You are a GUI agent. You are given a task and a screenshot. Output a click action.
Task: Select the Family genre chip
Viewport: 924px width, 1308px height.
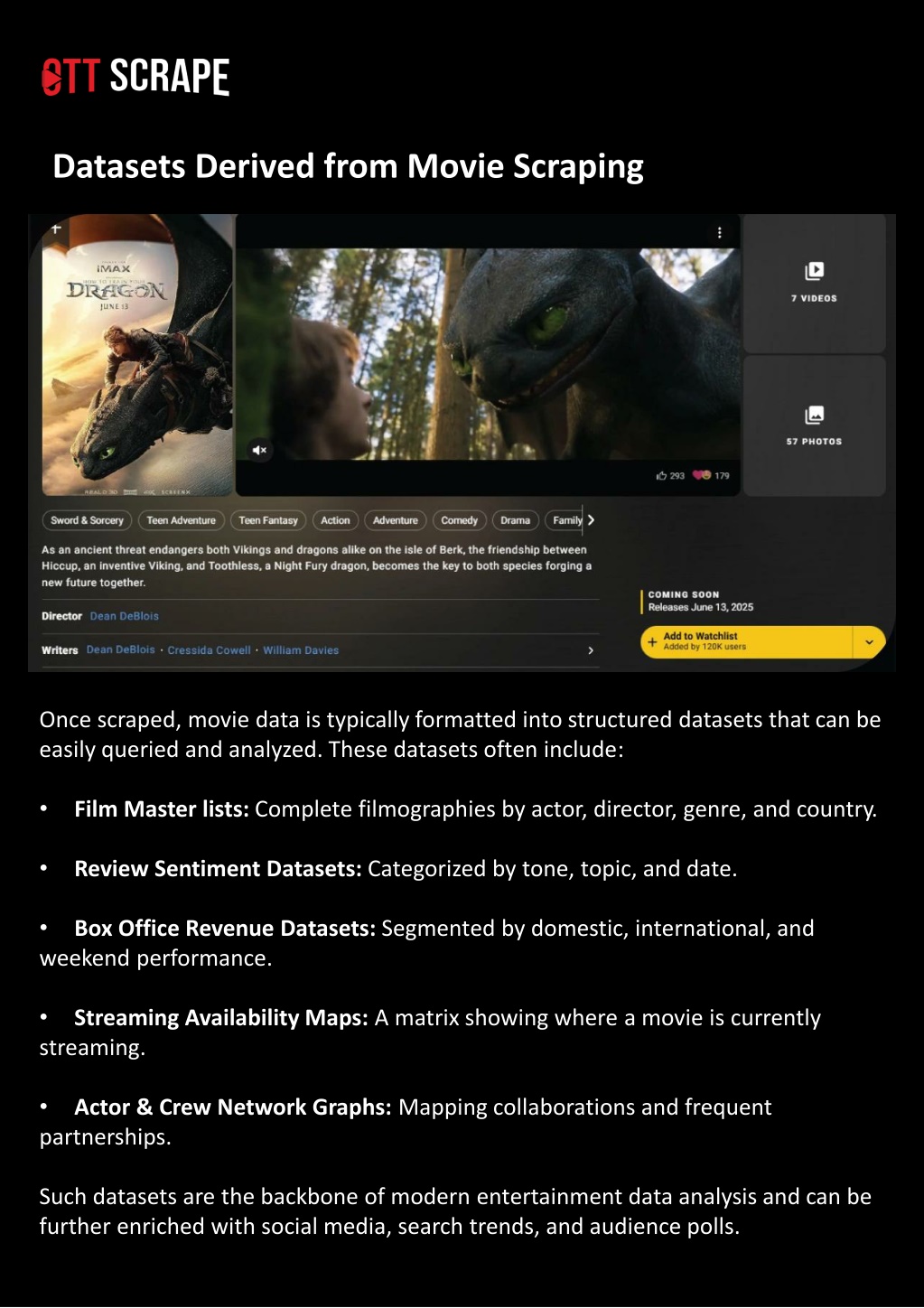coord(565,520)
